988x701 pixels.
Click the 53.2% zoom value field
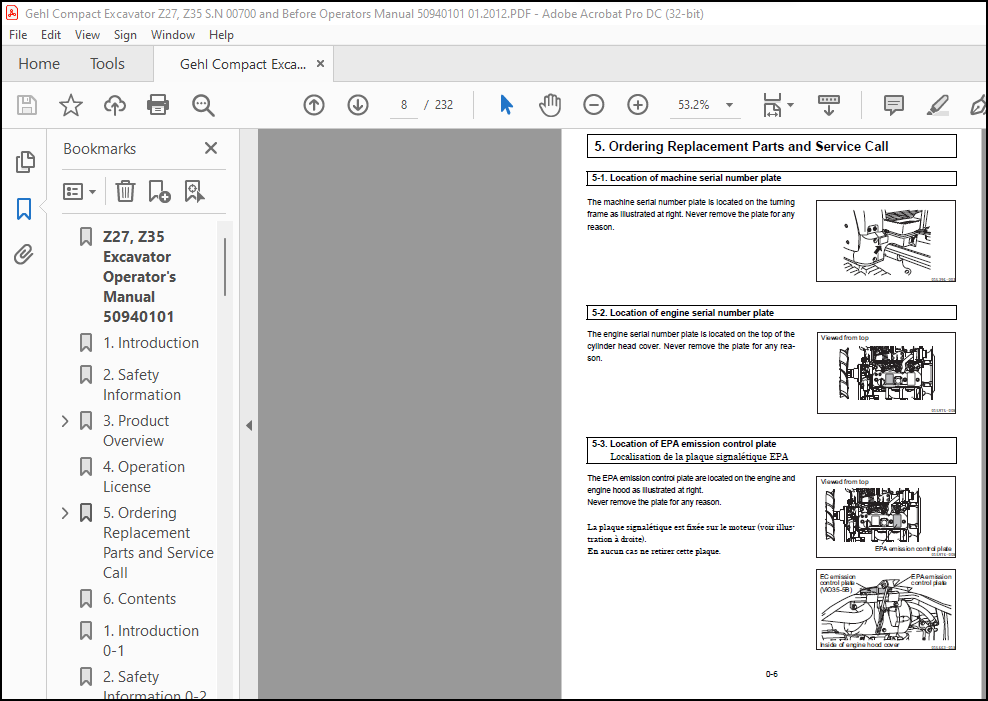pos(694,105)
